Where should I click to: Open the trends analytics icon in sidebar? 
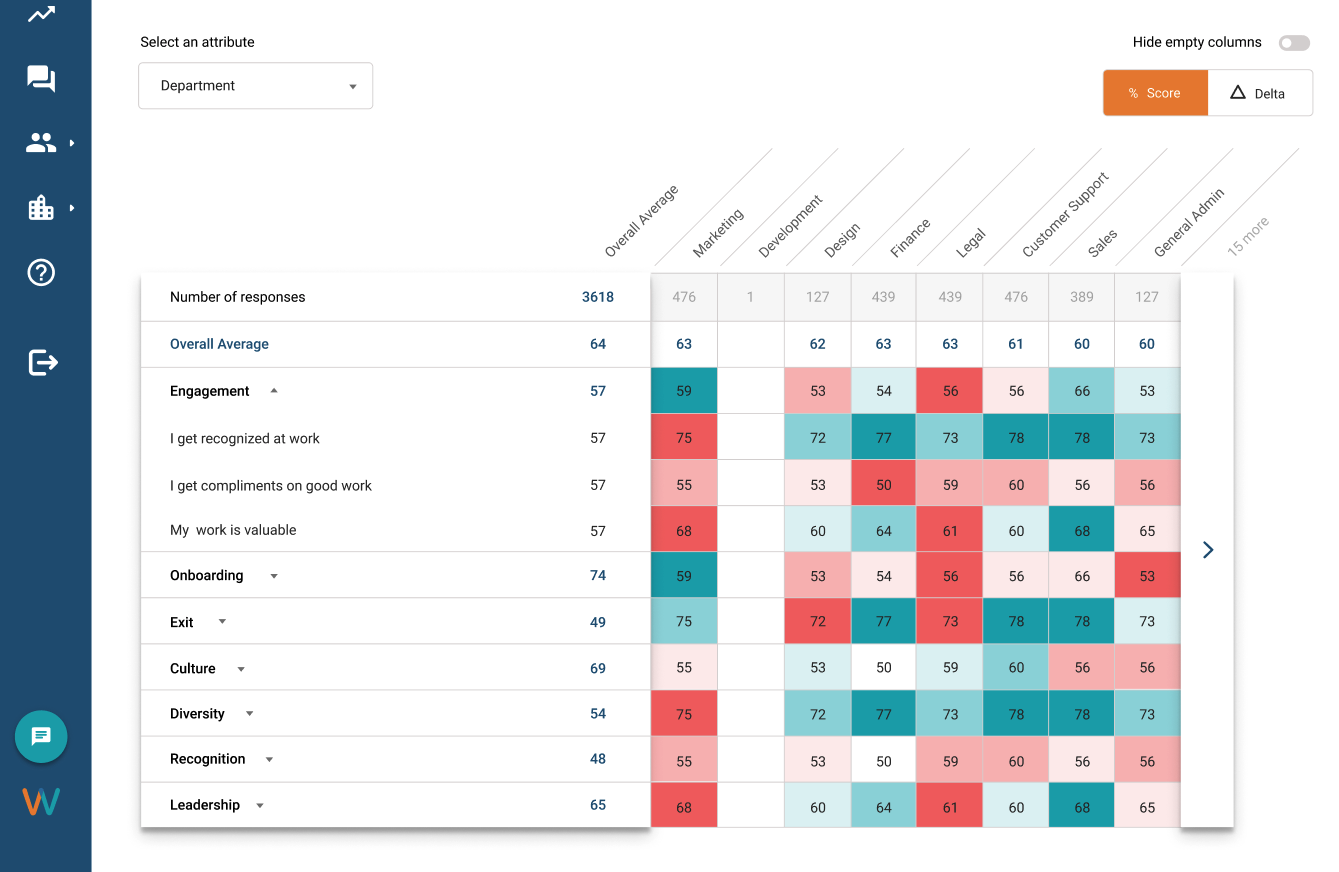pos(41,15)
